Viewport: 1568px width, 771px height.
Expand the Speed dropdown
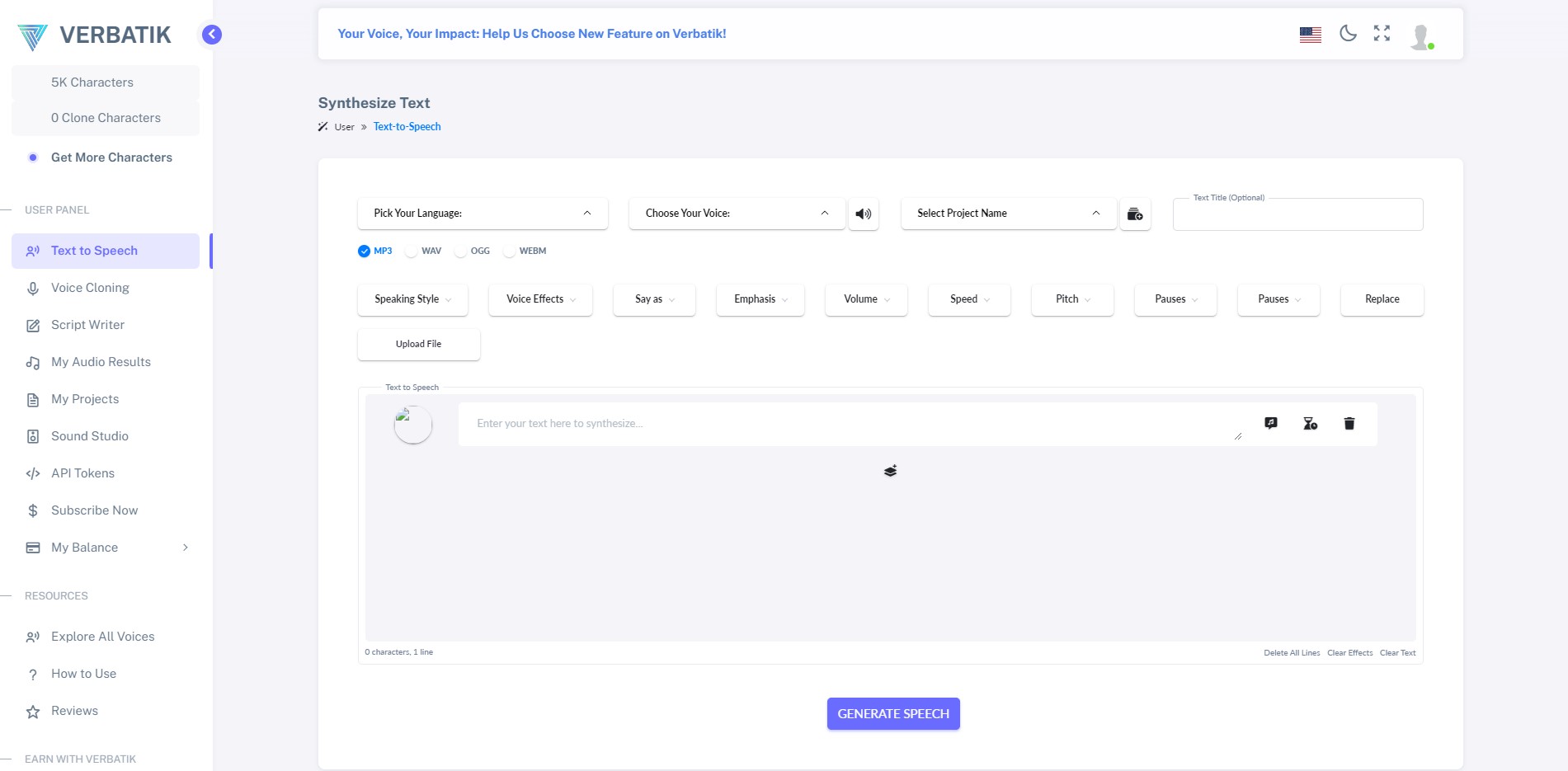969,299
